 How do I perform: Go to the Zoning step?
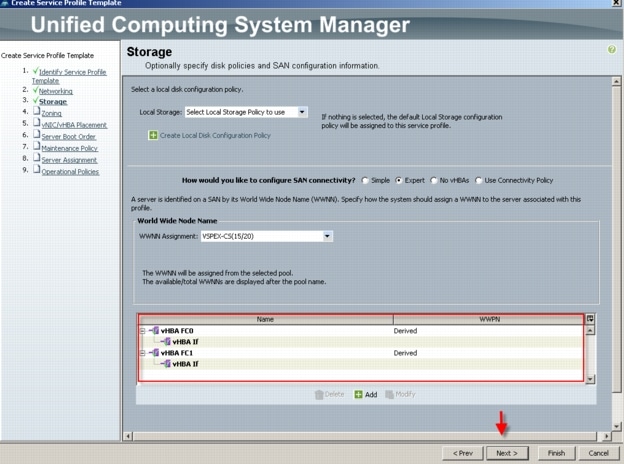pos(52,113)
